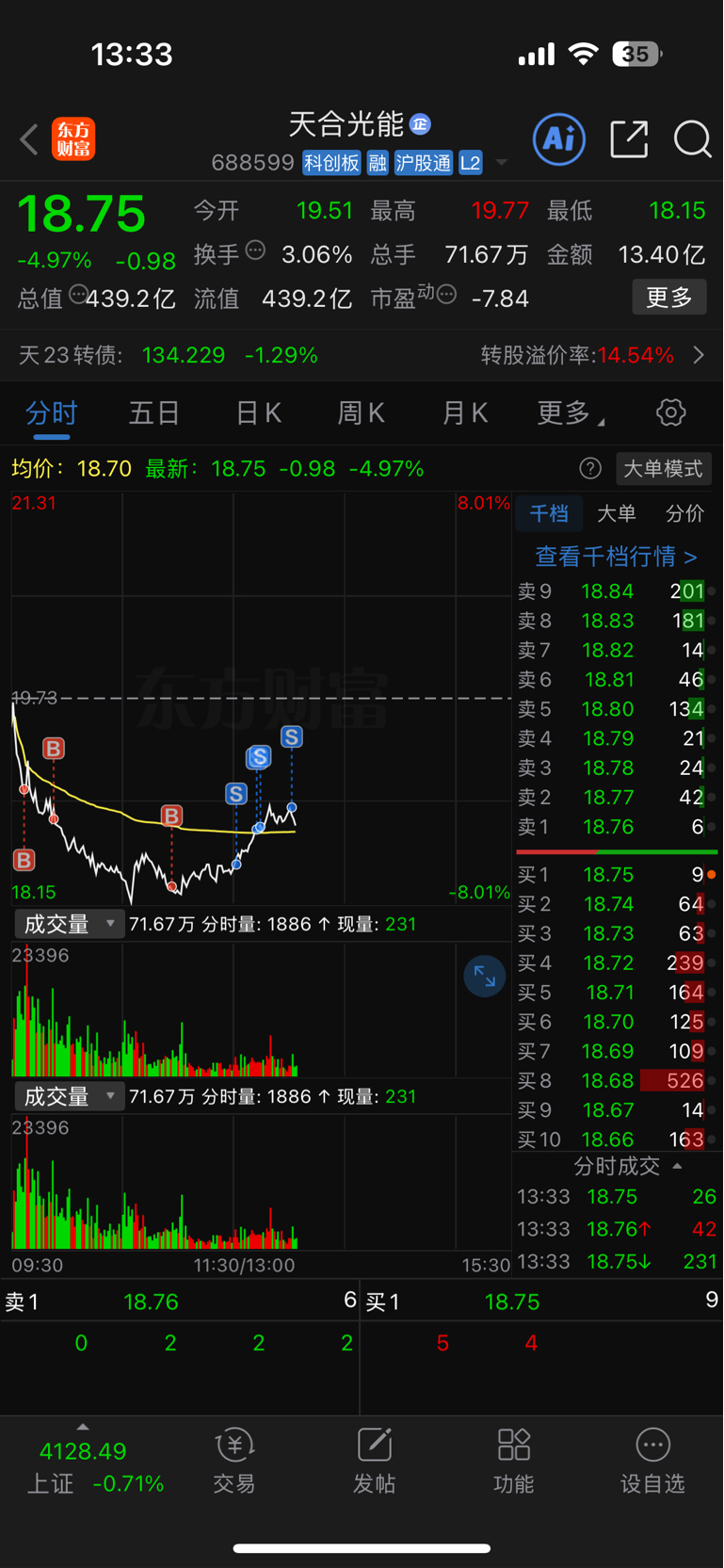This screenshot has width=724, height=1568.
Task: Select the 大单 tab
Action: (617, 513)
